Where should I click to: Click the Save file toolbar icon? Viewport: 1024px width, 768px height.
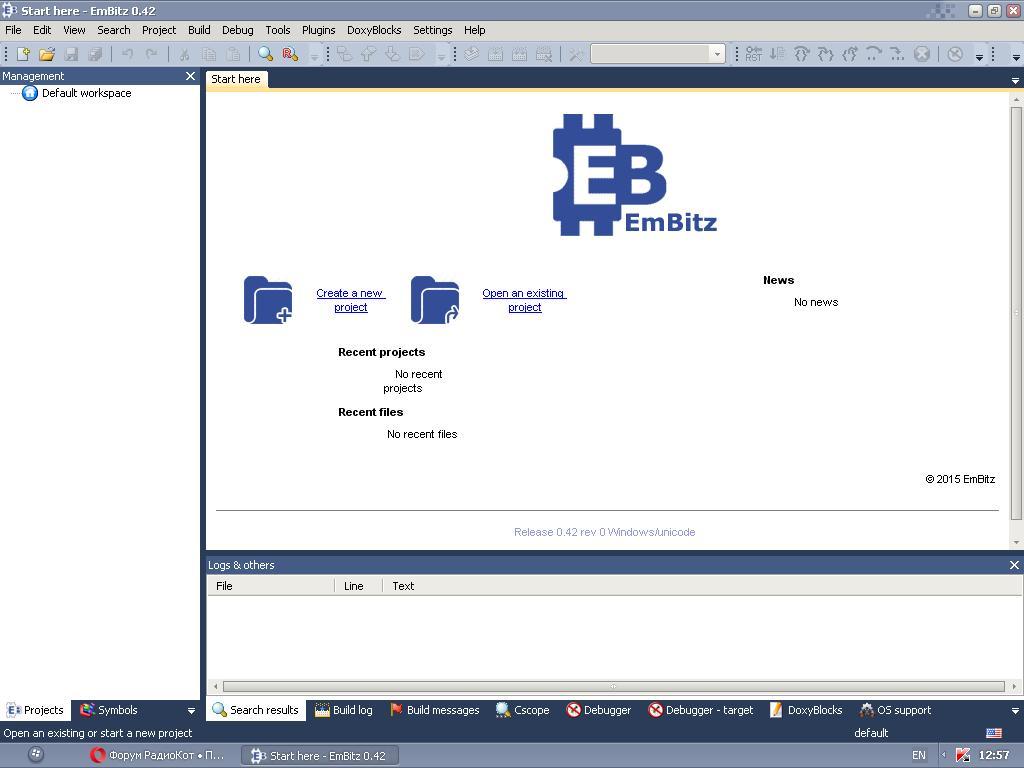pyautogui.click(x=71, y=54)
